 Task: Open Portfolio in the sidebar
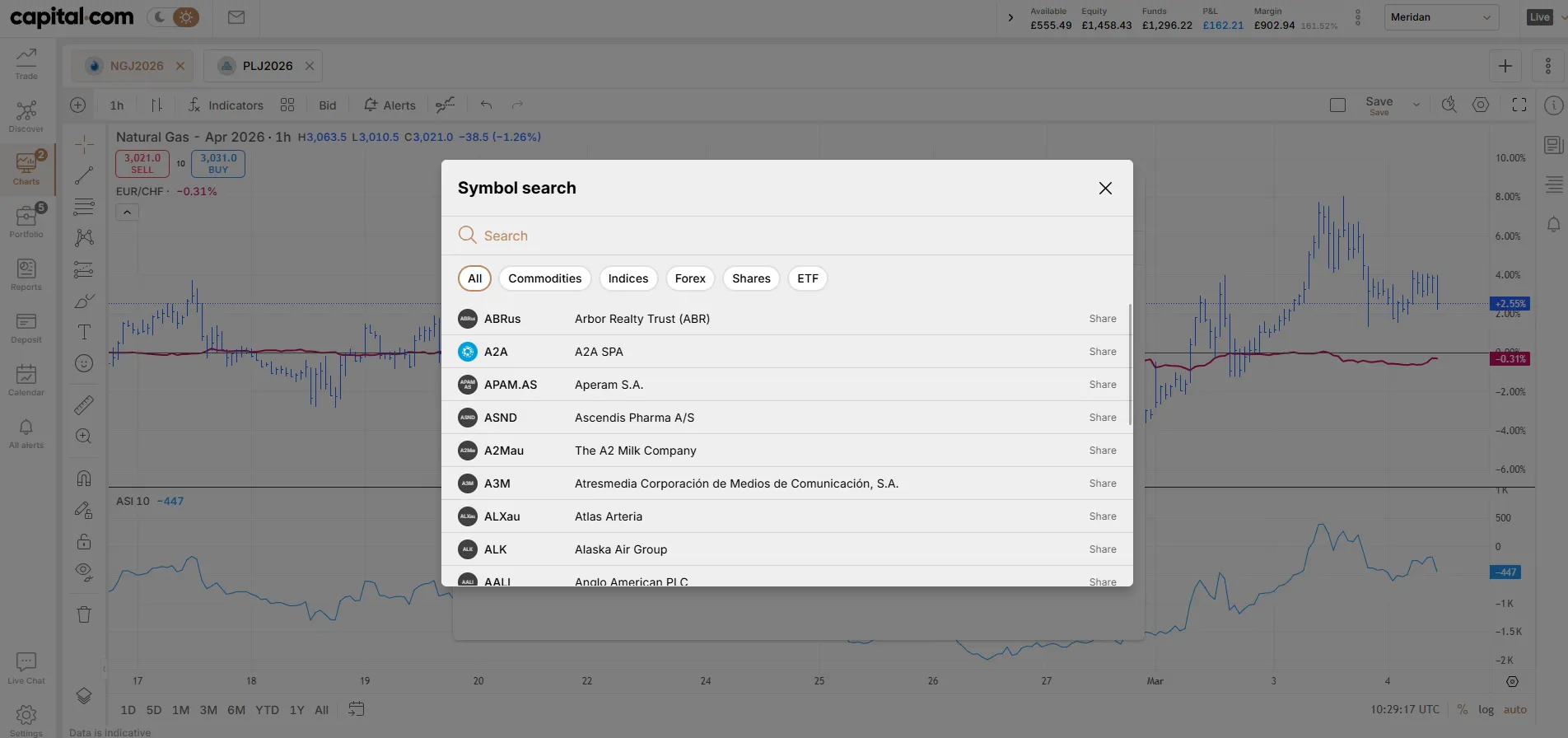[x=26, y=222]
